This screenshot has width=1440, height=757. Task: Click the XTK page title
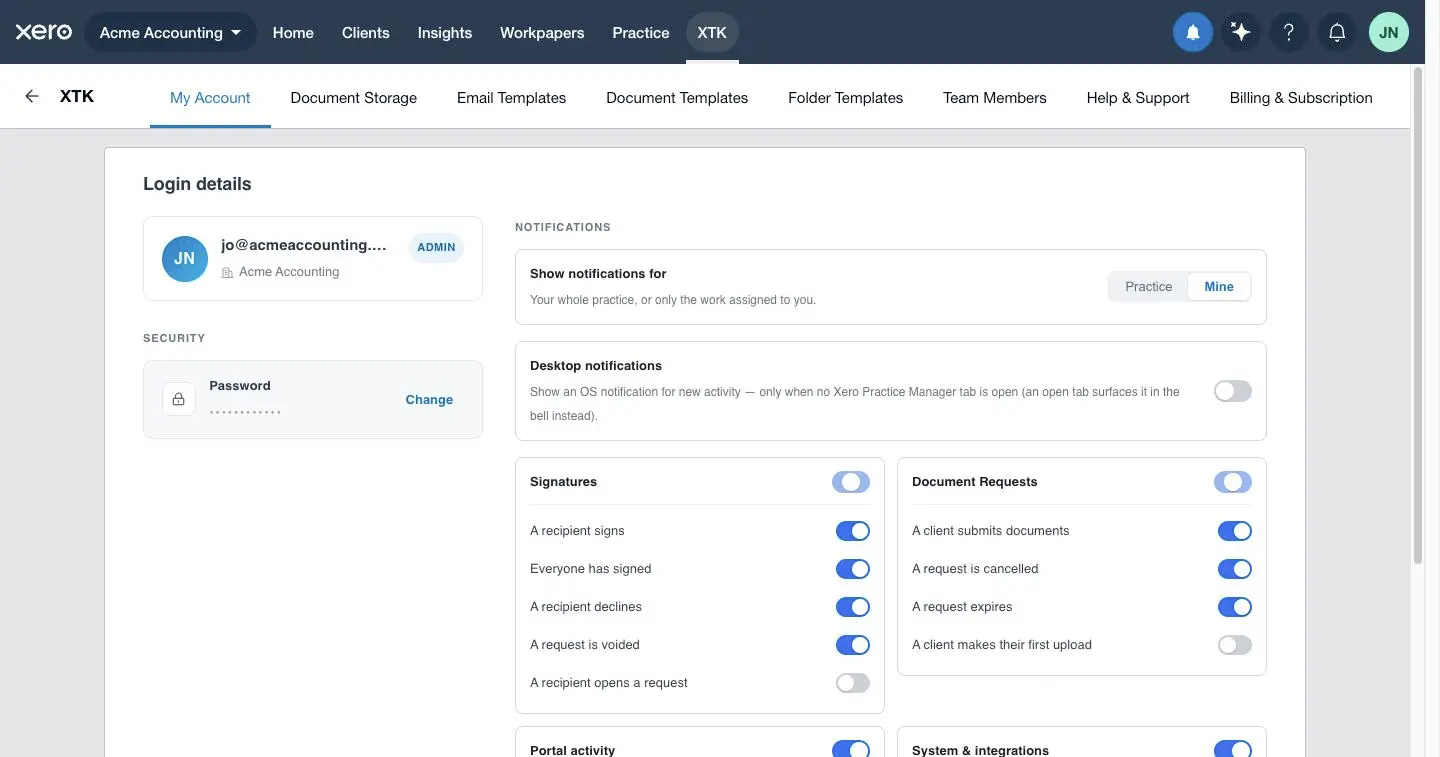pos(77,96)
